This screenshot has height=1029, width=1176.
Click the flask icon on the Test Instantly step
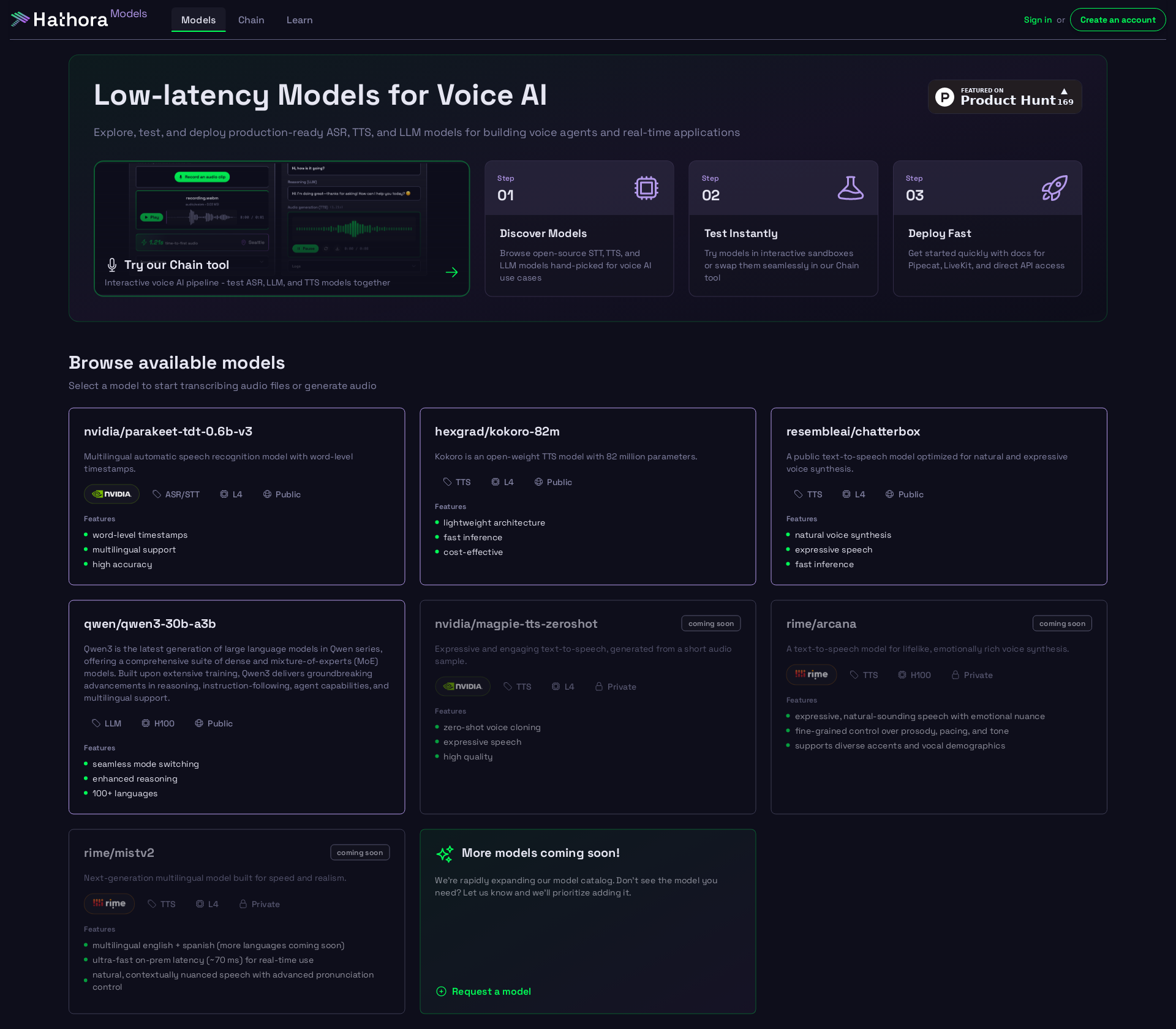click(x=850, y=187)
